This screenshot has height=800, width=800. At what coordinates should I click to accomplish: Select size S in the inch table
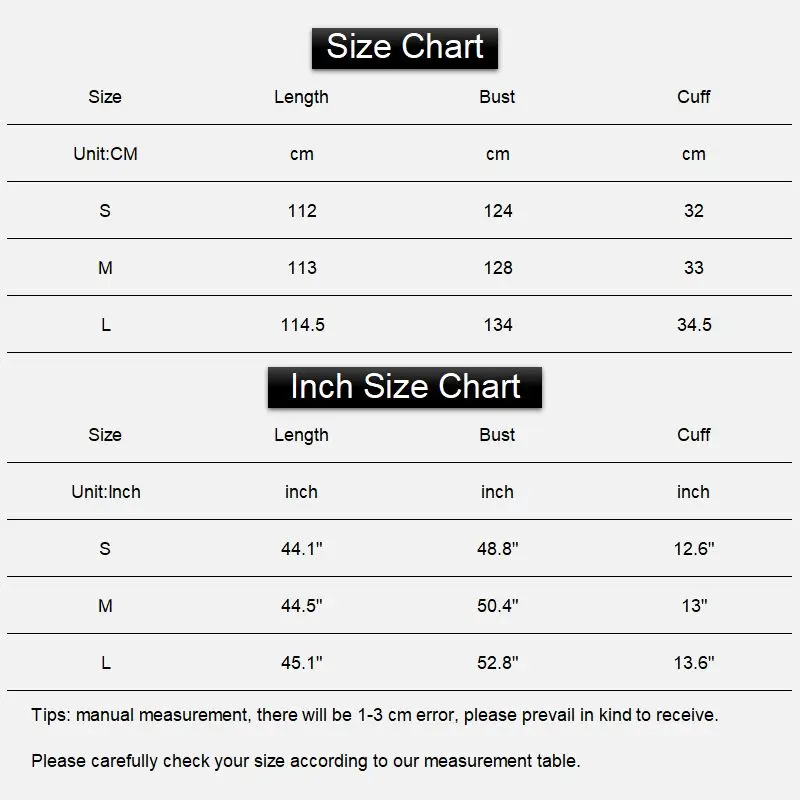(105, 549)
